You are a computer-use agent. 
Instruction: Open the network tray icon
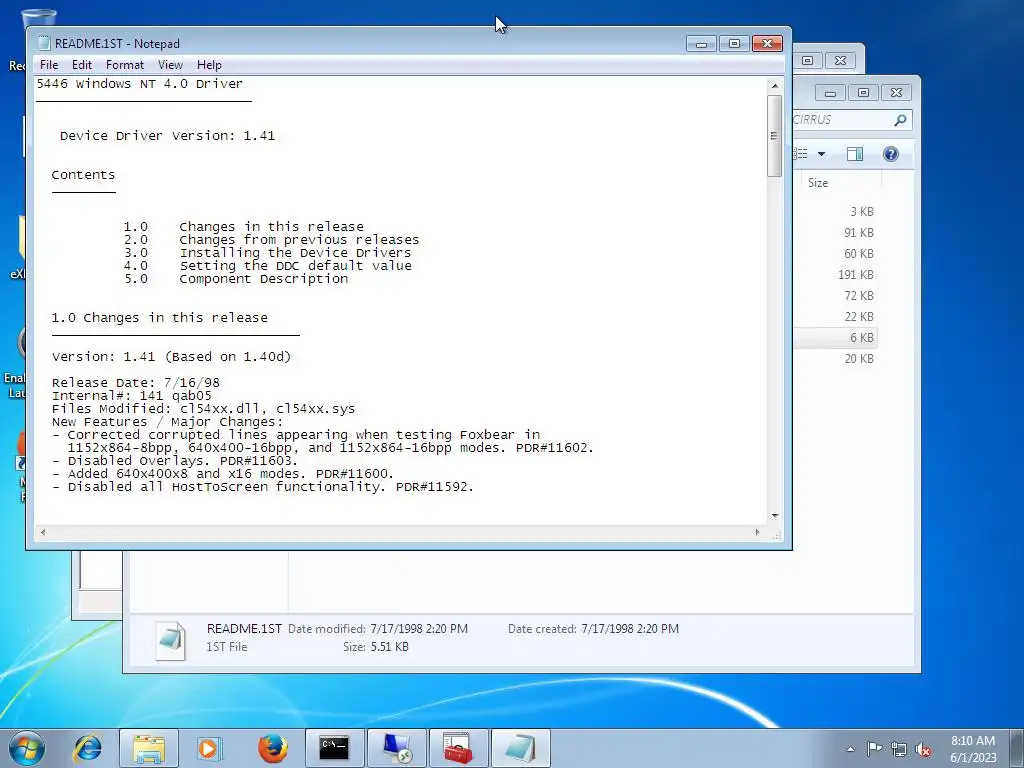[x=899, y=750]
